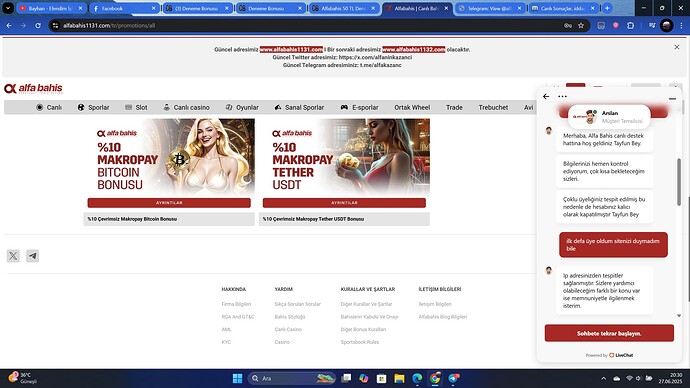The image size is (690, 388).
Task: Open the KYC footer link
Action: tap(226, 342)
